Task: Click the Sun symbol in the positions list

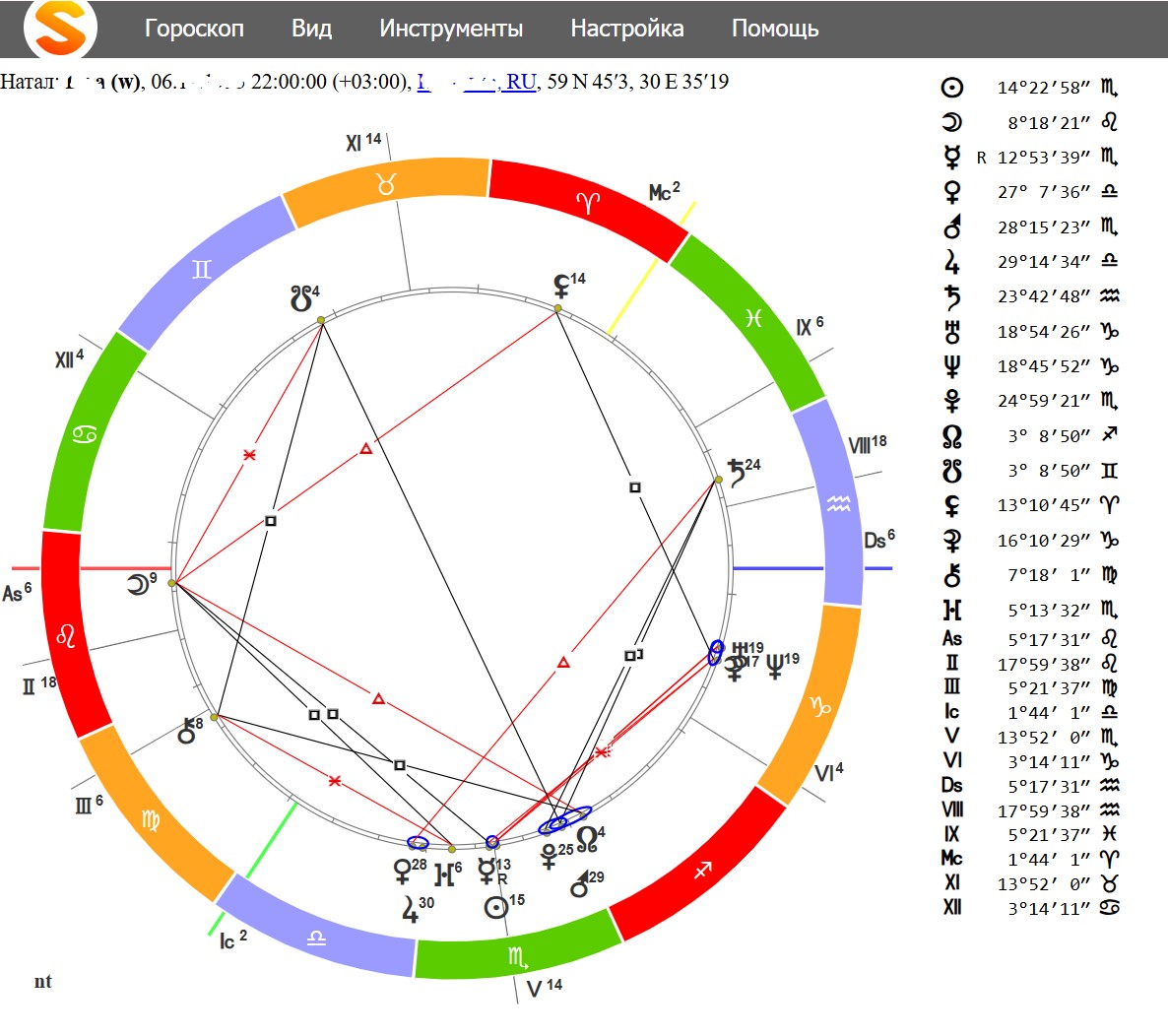Action: [951, 88]
